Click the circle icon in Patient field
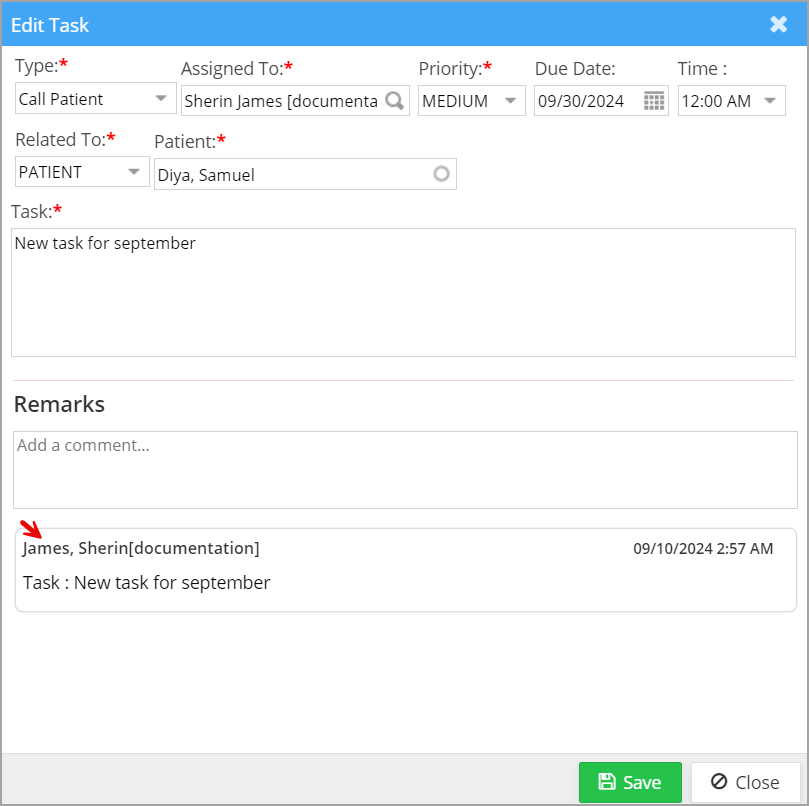 point(441,174)
